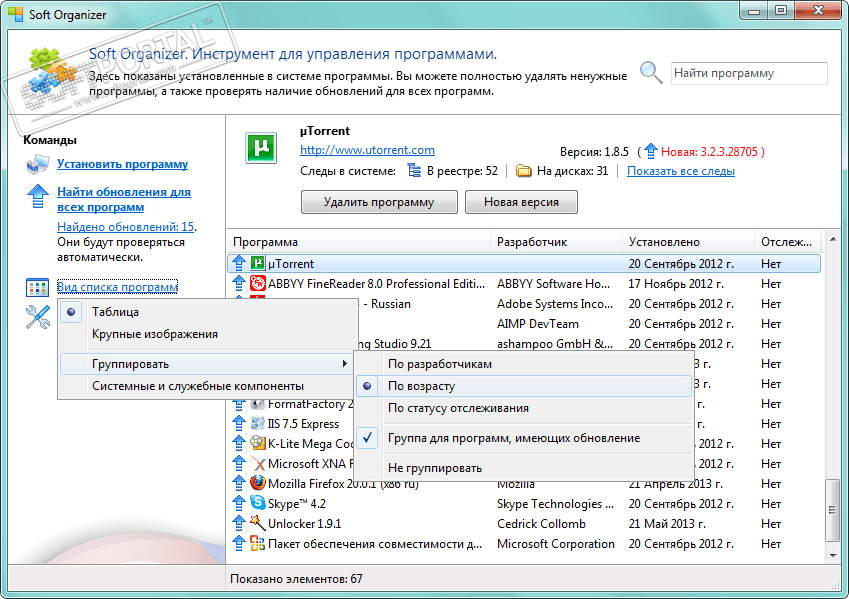Click the magnifier search icon
849x599 pixels.
(651, 73)
